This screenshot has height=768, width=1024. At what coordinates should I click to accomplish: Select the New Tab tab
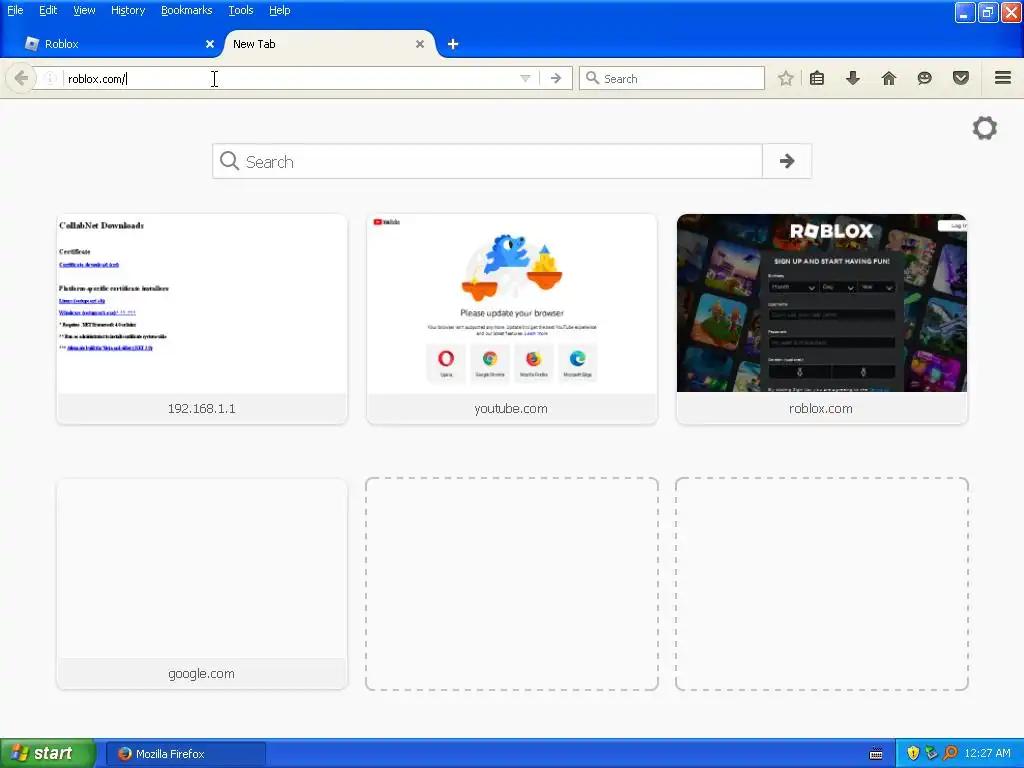(x=327, y=44)
